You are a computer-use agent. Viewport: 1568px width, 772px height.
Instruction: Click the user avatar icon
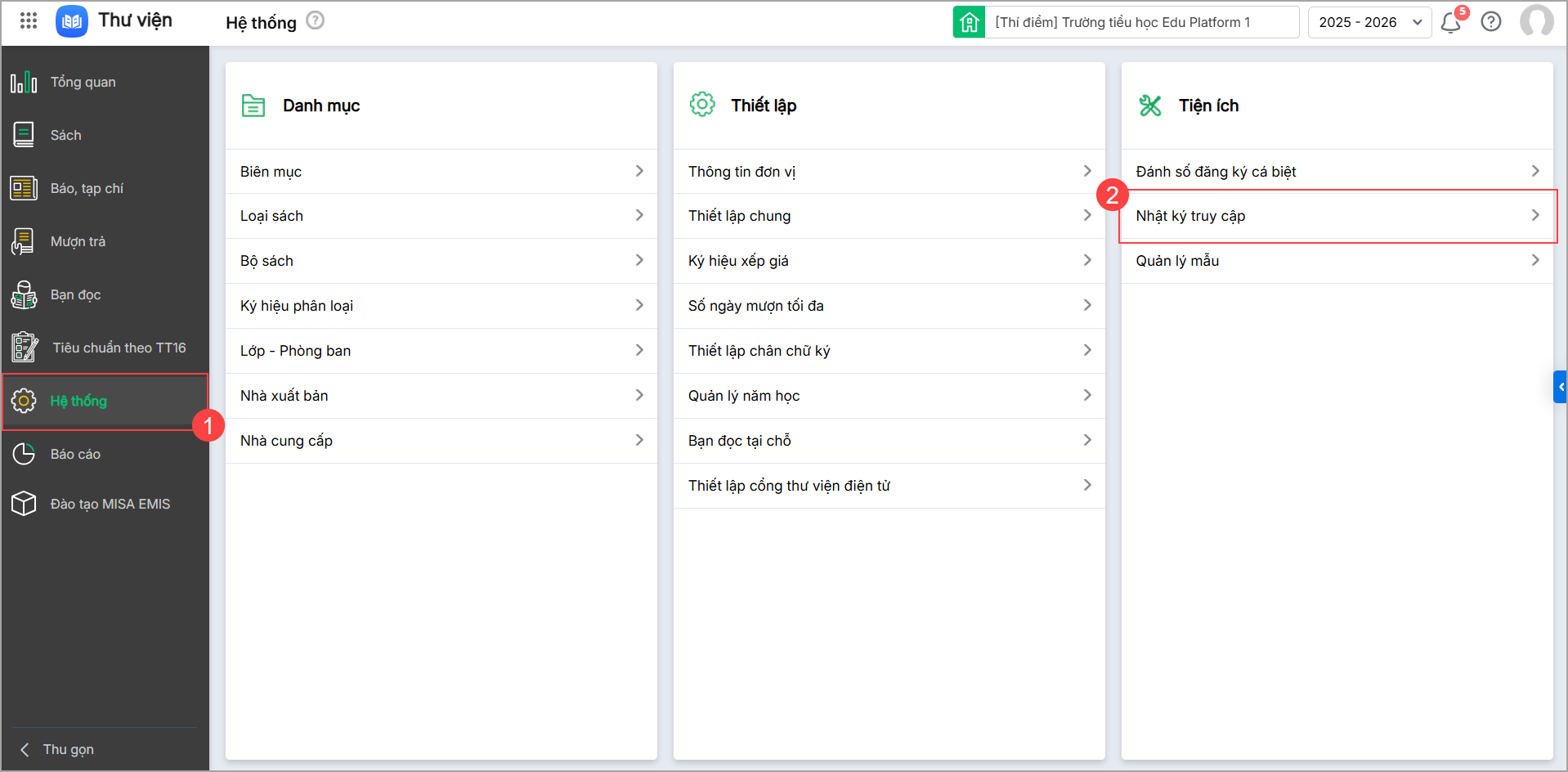tap(1536, 21)
